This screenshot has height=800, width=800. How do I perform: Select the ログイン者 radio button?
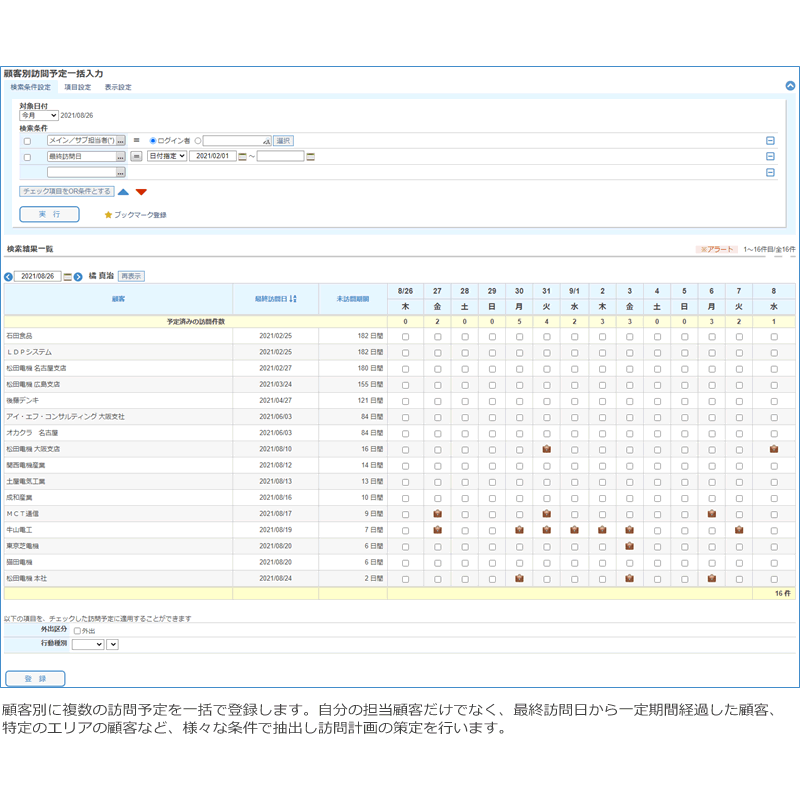(x=153, y=141)
